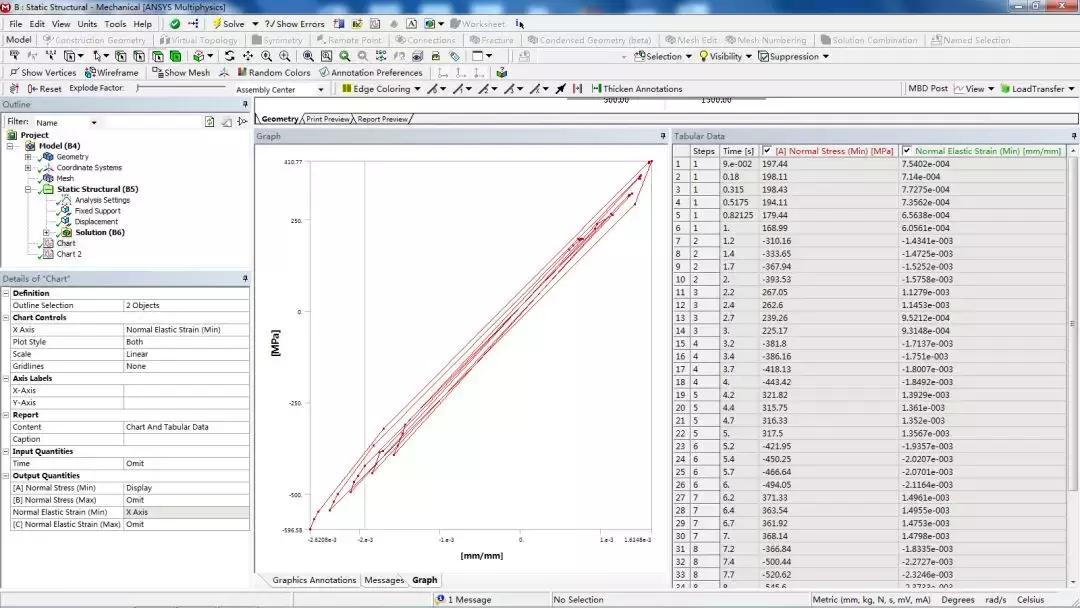Viewport: 1080px width, 608px height.
Task: Select Mesh in the outline tree
Action: point(65,178)
